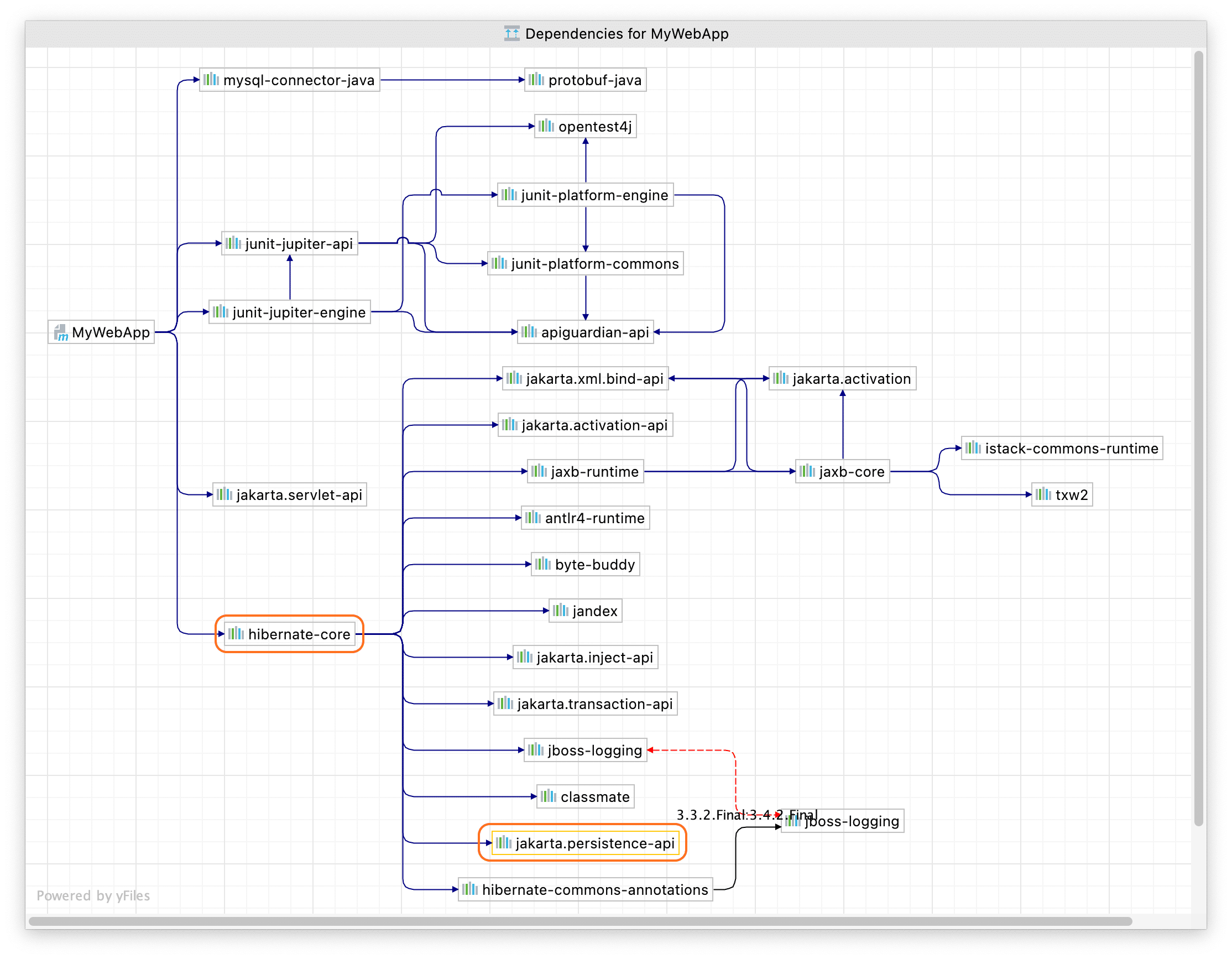
Task: Click the jakarta.transaction-api library icon
Action: [505, 703]
